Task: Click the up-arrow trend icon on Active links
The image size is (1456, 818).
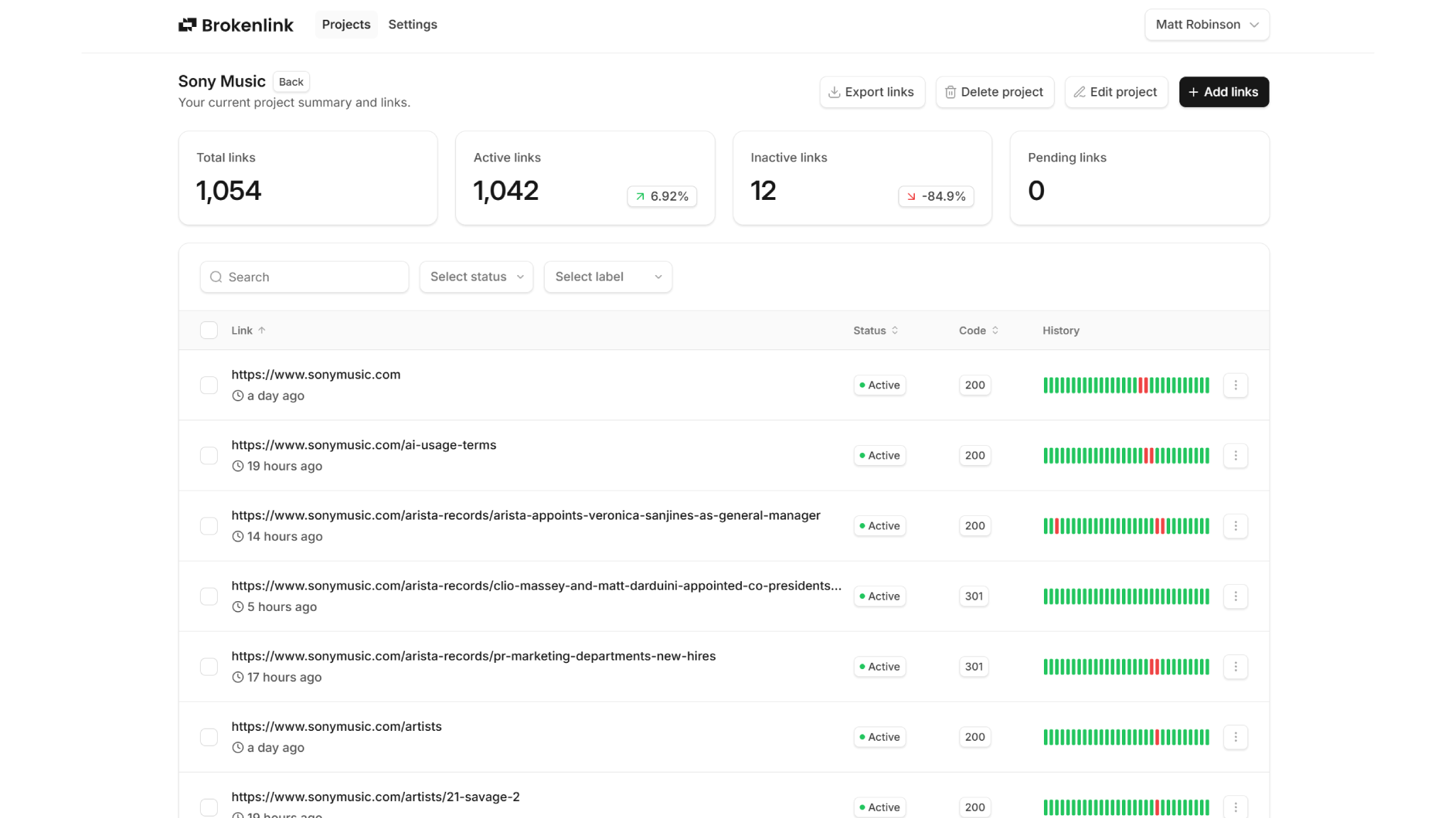Action: [x=640, y=196]
